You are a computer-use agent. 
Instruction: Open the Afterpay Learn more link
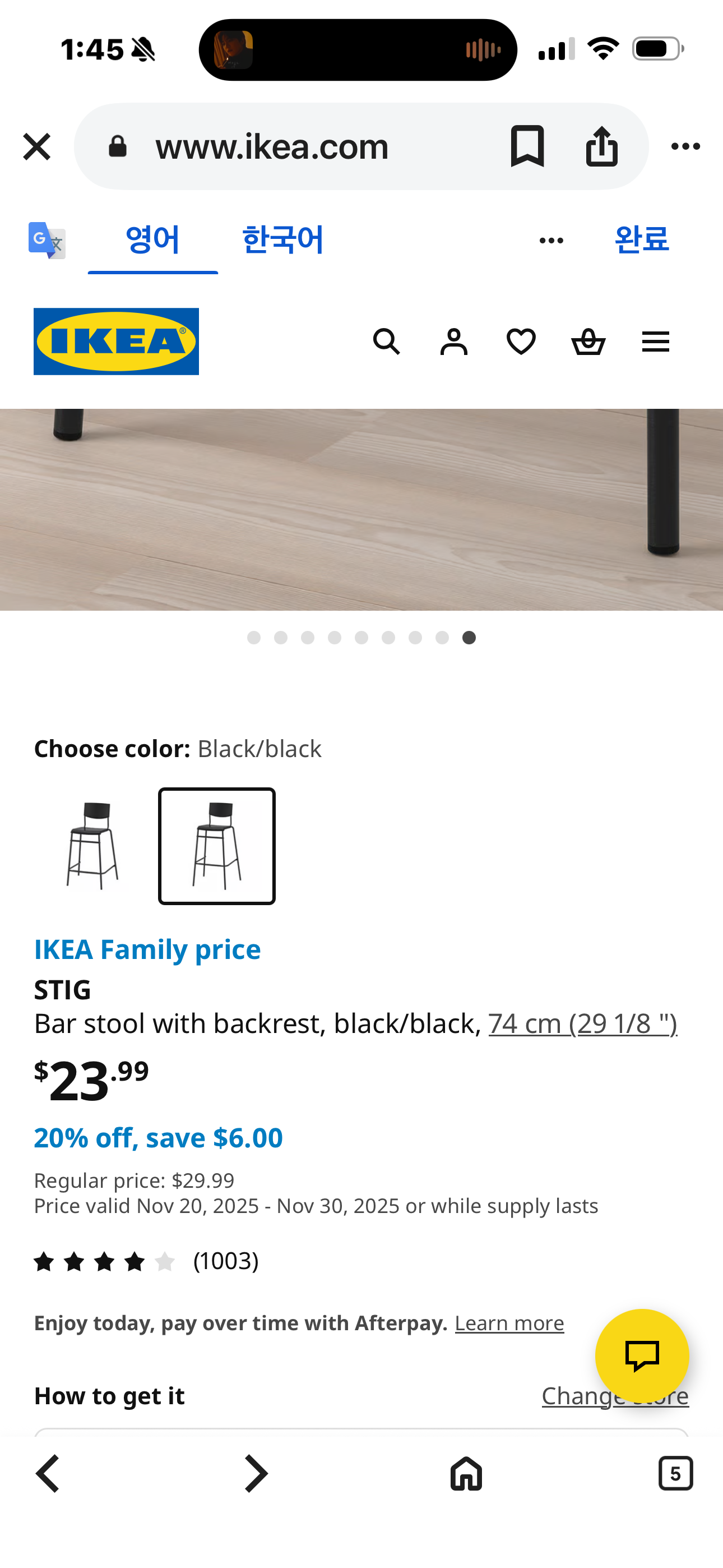509,1323
